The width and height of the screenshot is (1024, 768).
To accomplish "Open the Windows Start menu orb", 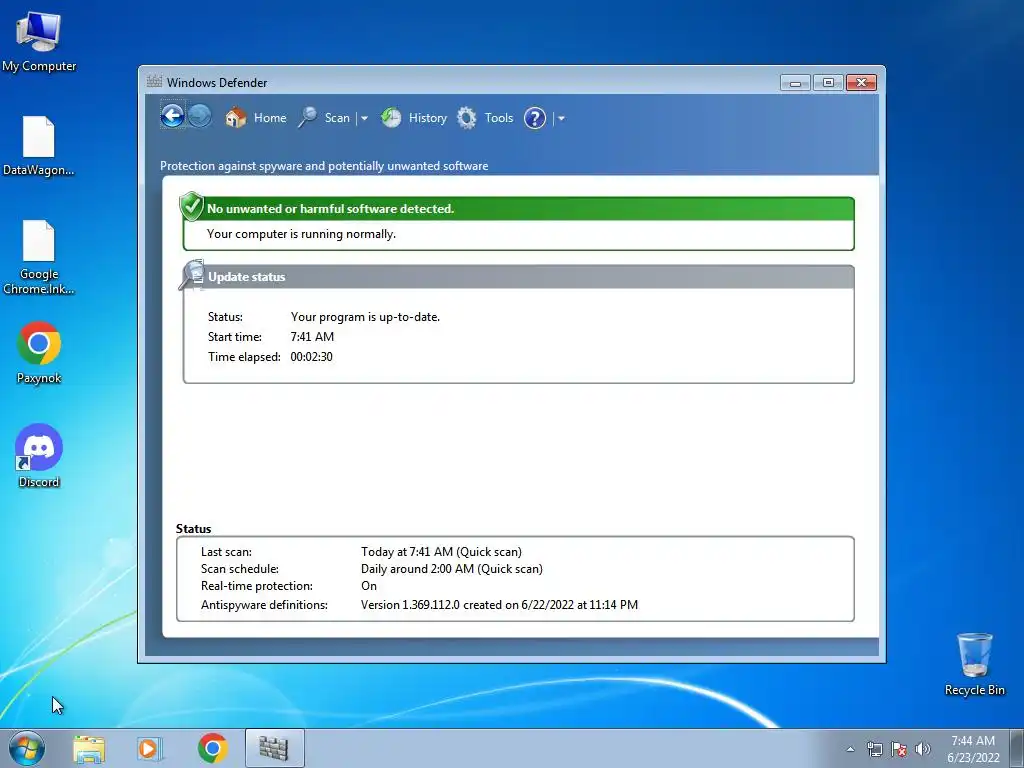I will (x=27, y=748).
